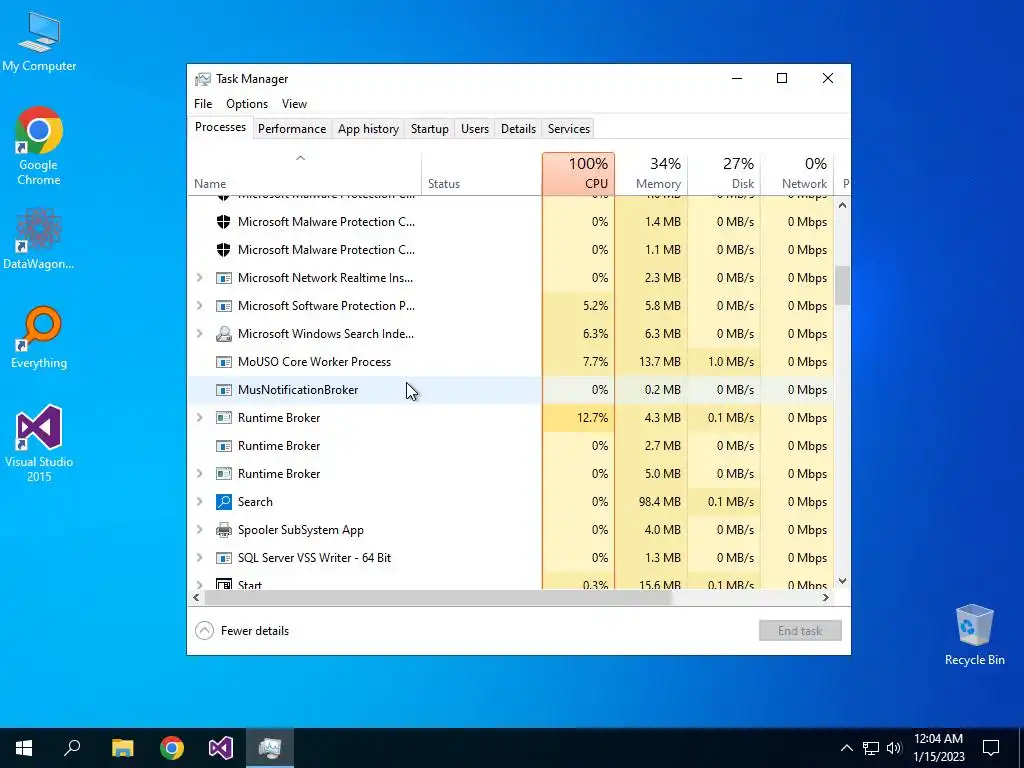Open the Options menu
This screenshot has height=768, width=1024.
(x=247, y=104)
